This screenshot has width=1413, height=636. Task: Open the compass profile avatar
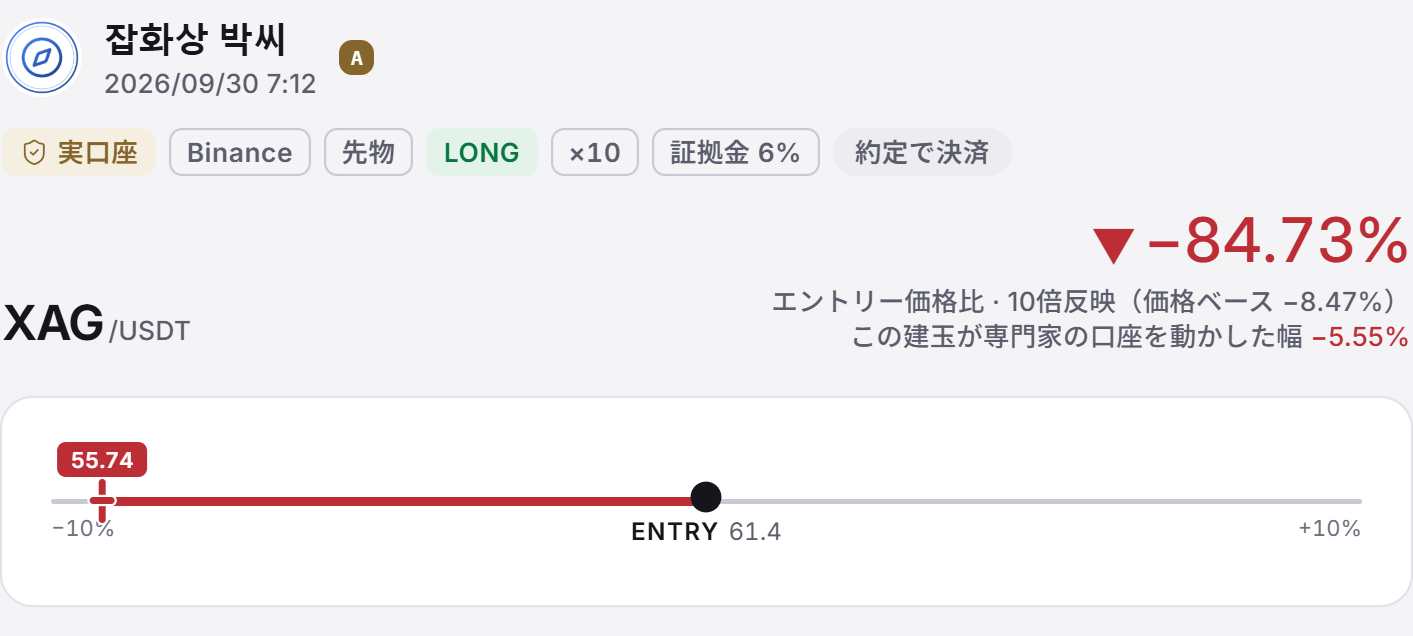pos(42,57)
